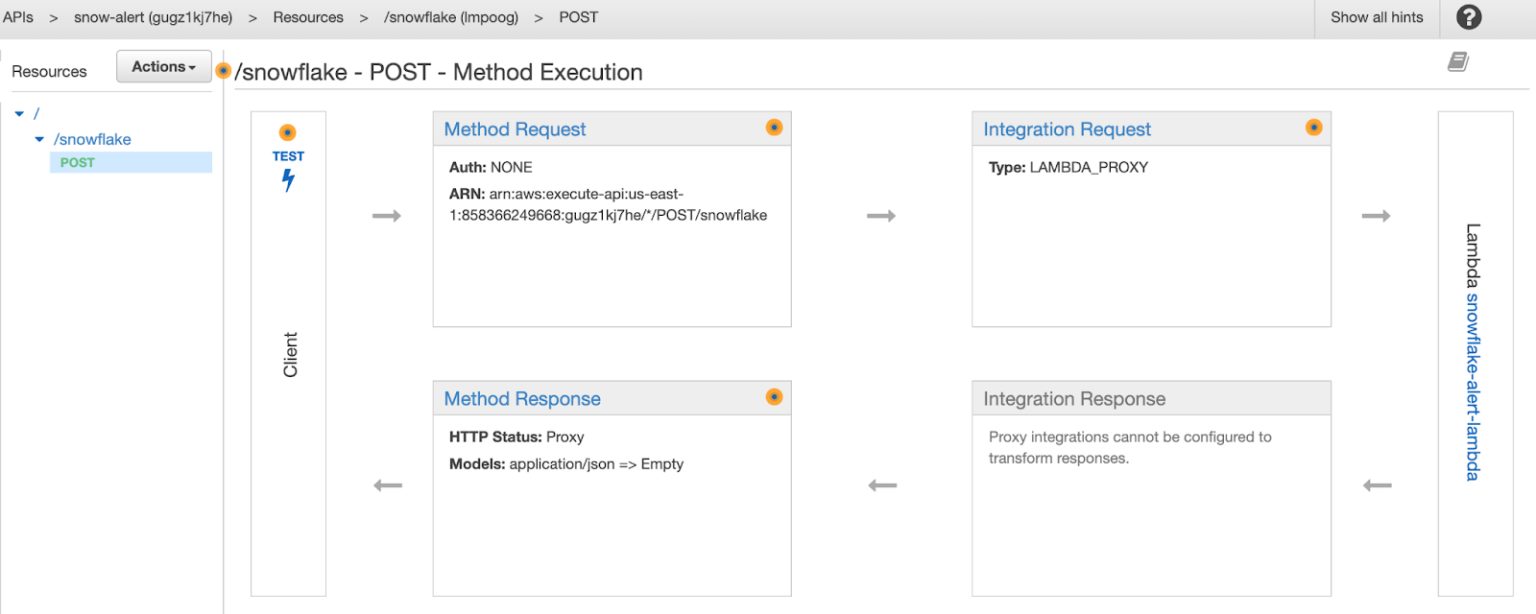The width and height of the screenshot is (1536, 614).
Task: Click the Resources breadcrumb item
Action: [x=308, y=17]
